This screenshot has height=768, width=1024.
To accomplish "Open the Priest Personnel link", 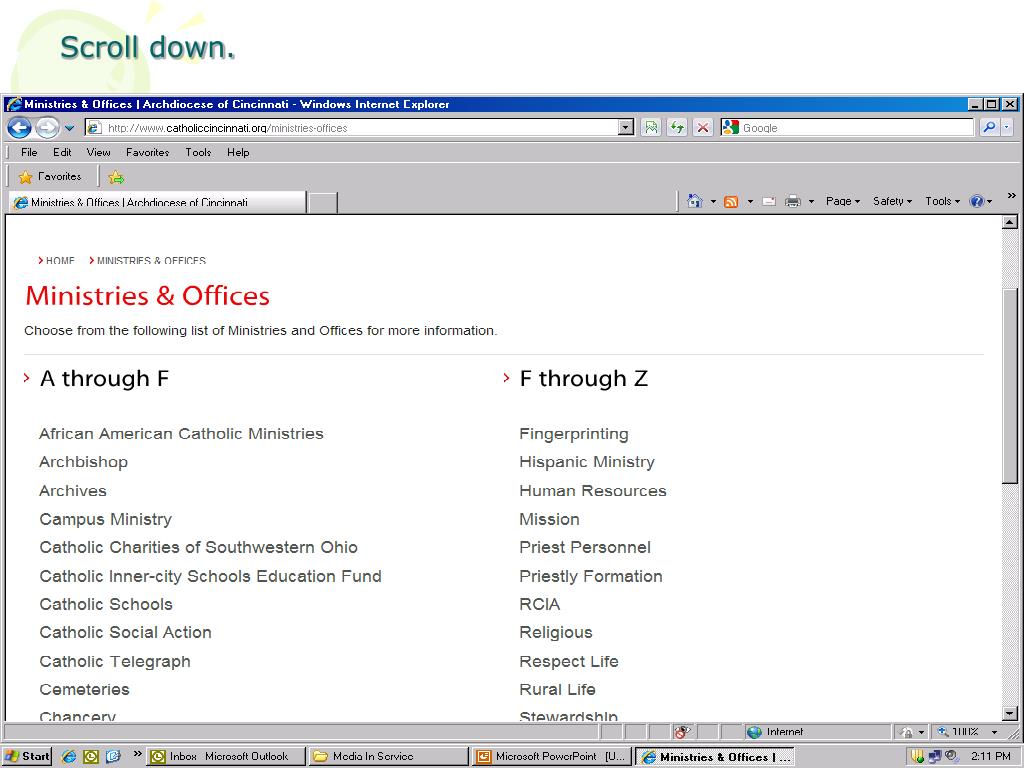I will click(x=585, y=547).
